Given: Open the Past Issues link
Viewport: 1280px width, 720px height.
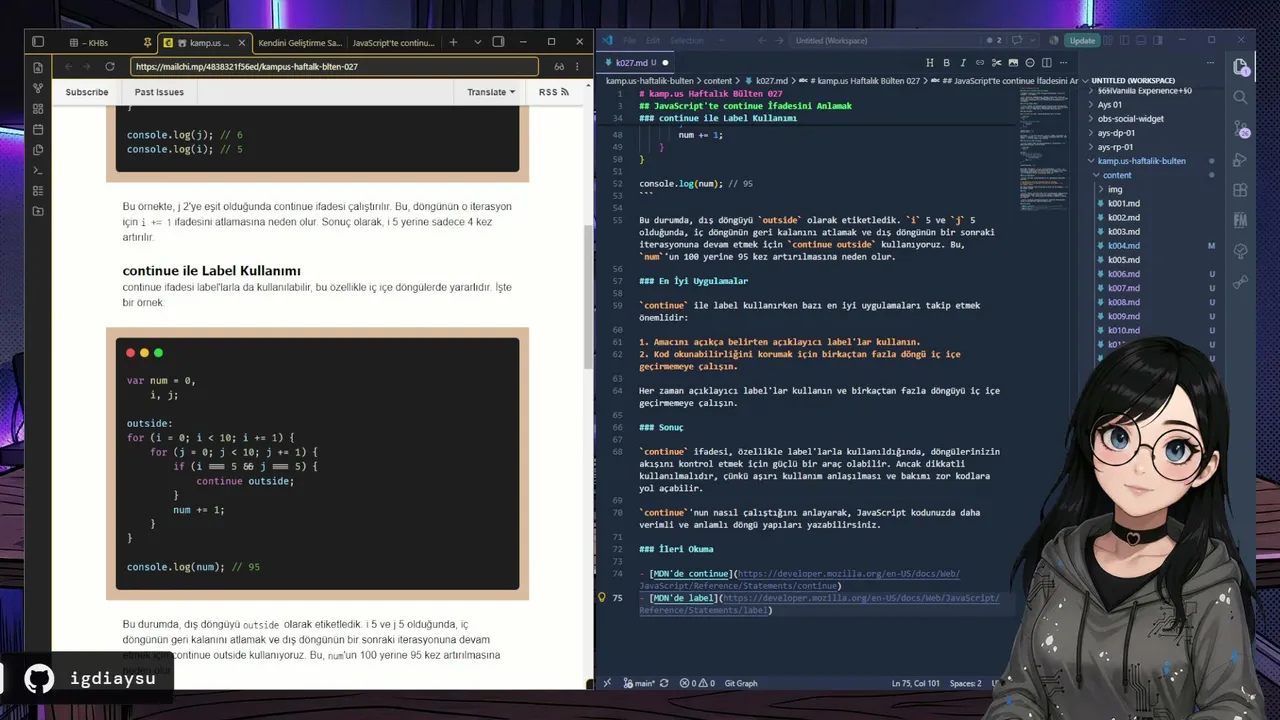Looking at the screenshot, I should (159, 92).
